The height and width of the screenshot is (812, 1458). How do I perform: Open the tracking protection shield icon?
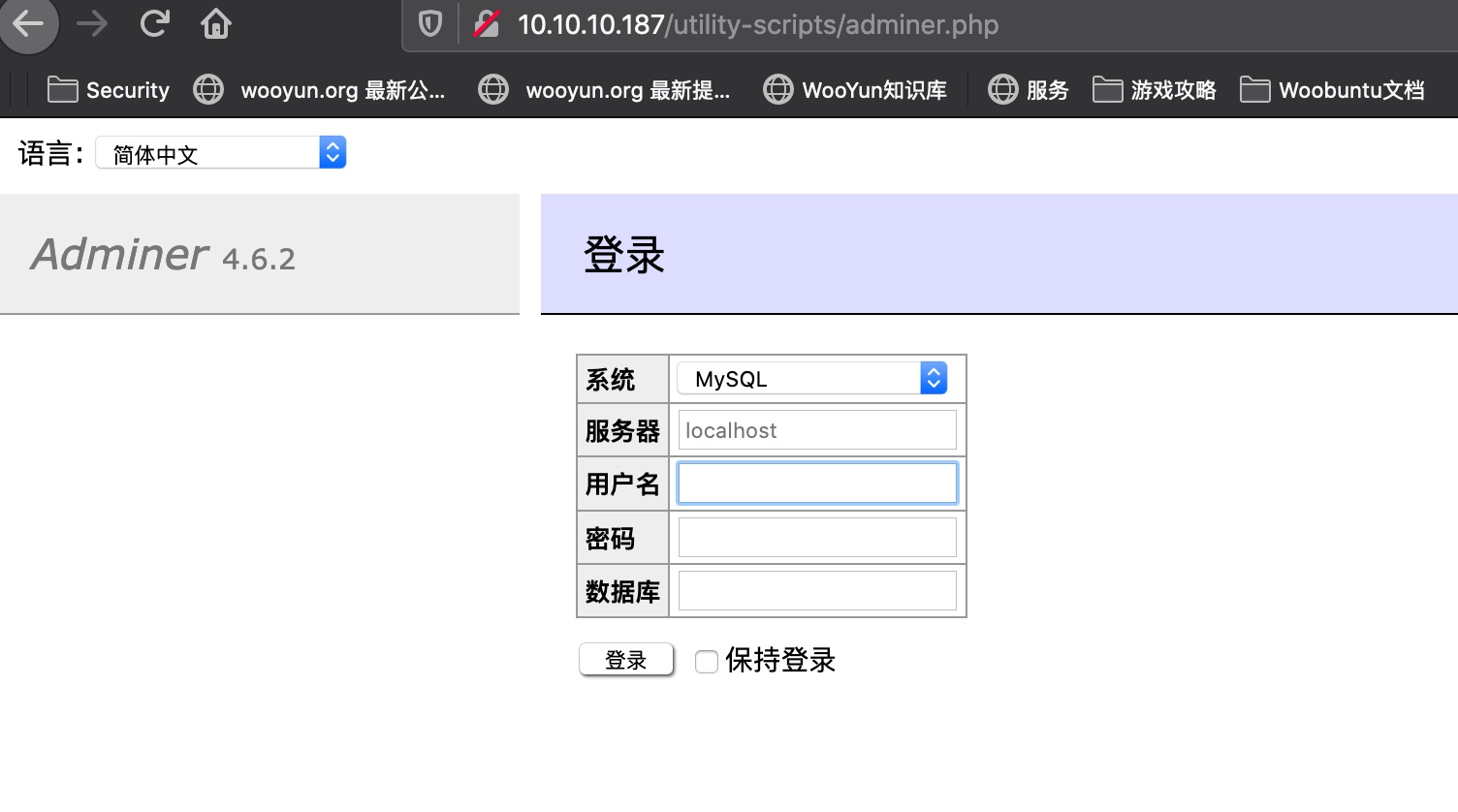pos(430,24)
